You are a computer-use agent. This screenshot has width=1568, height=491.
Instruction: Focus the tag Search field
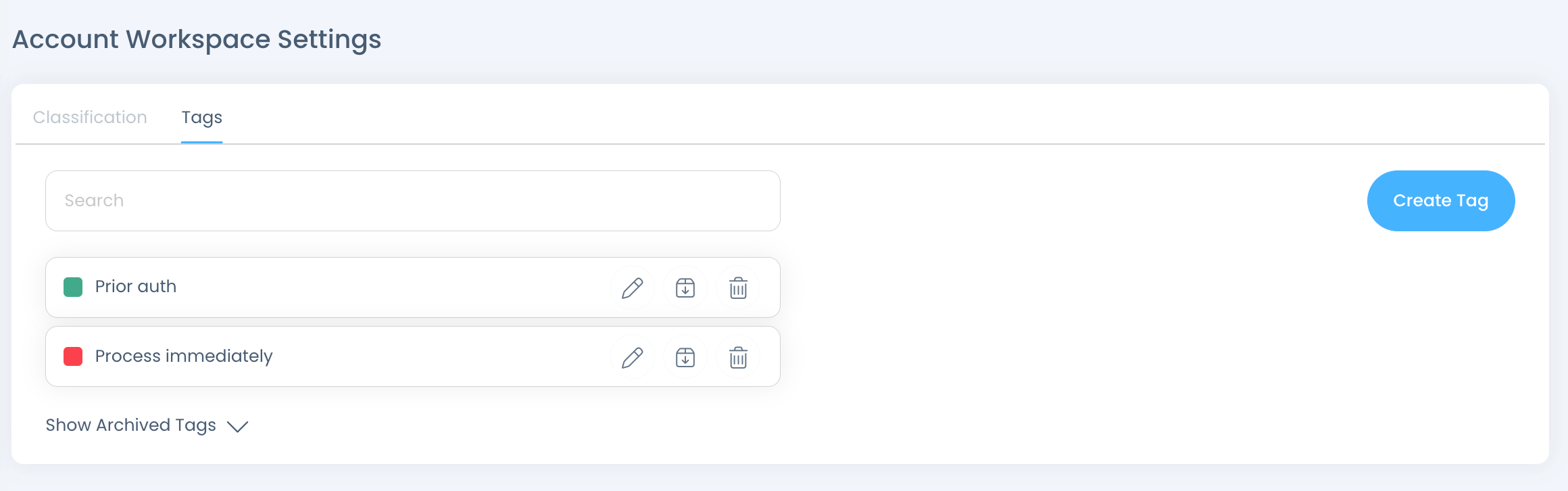[412, 201]
